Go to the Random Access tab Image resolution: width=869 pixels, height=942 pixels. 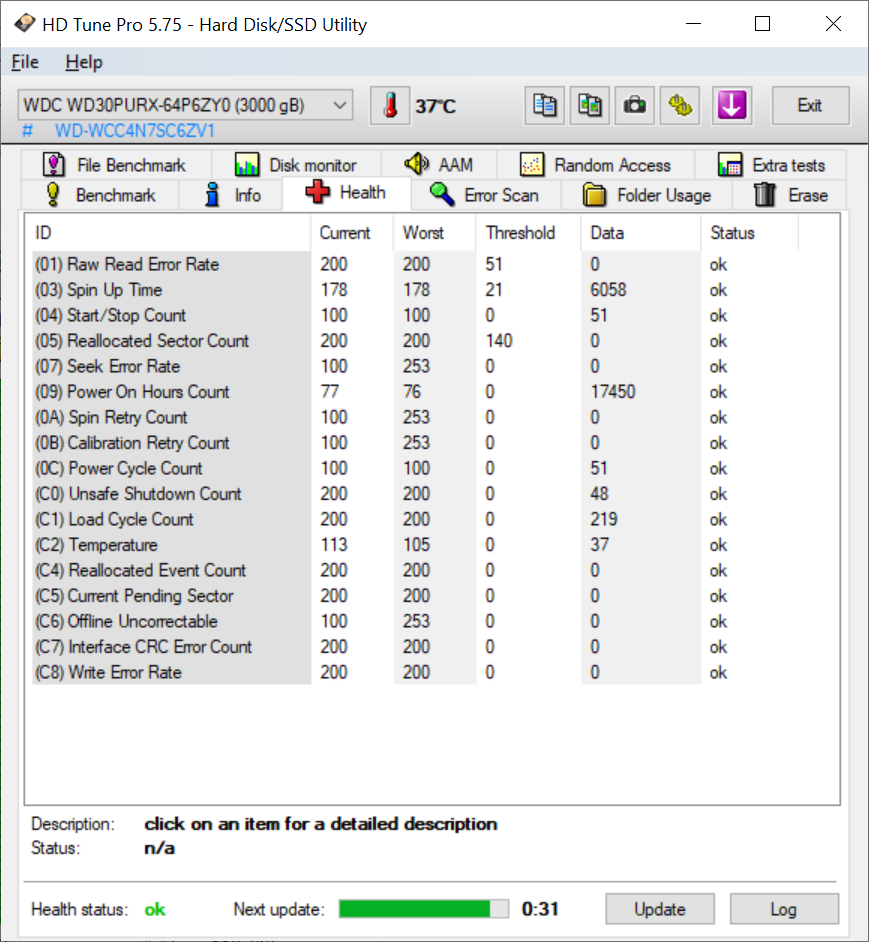pyautogui.click(x=596, y=165)
